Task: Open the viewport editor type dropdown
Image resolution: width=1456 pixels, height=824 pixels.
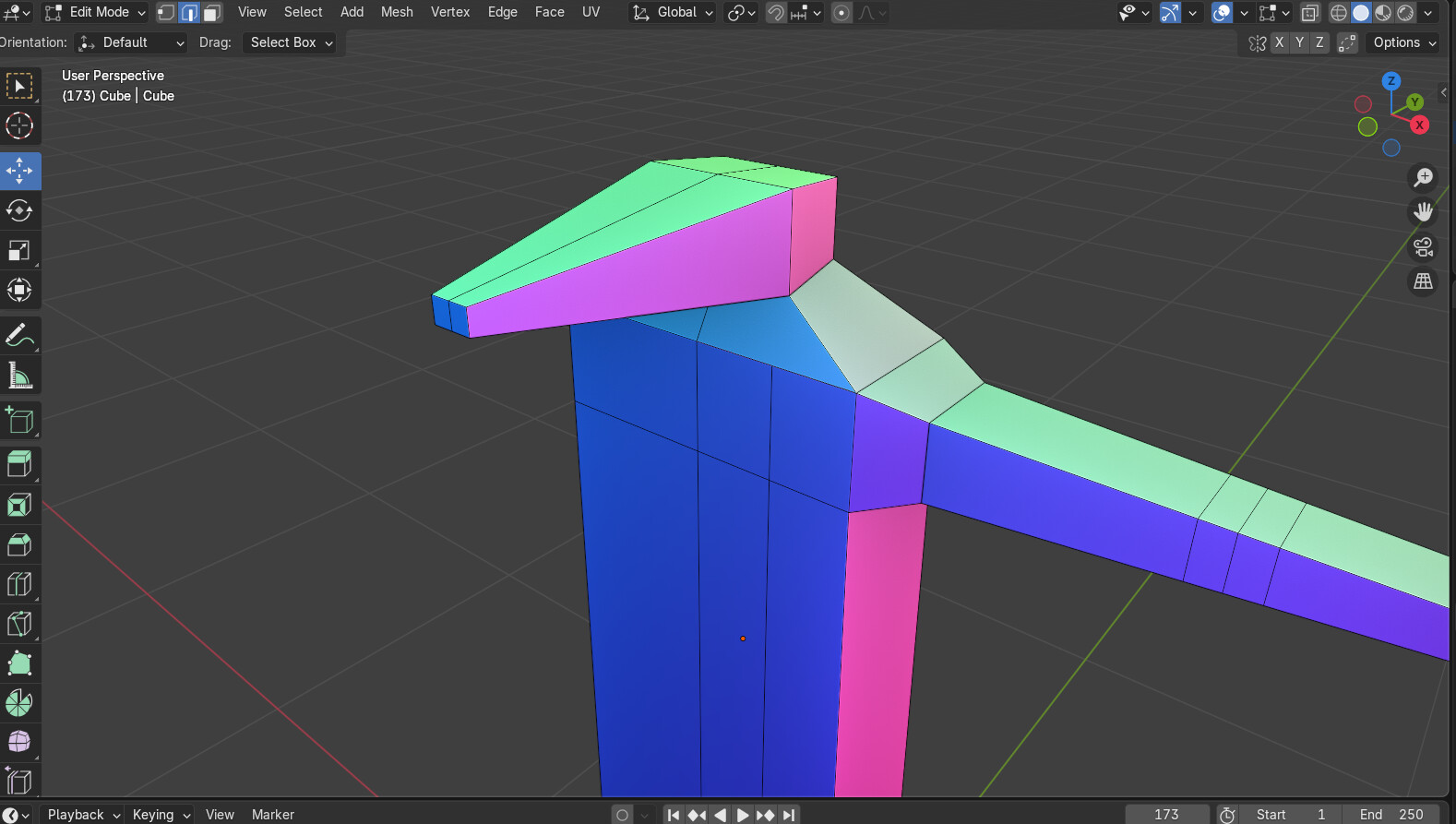Action: click(x=16, y=13)
